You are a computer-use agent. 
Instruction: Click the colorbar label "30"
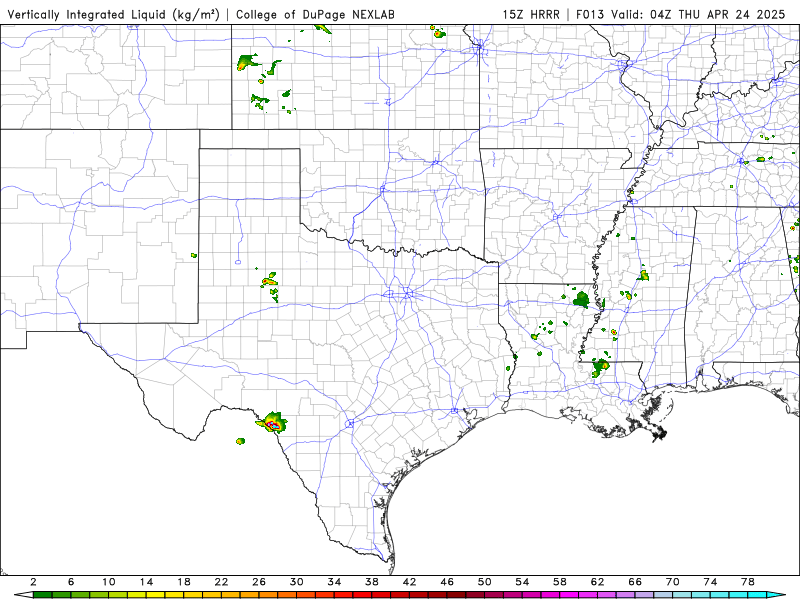tap(297, 582)
